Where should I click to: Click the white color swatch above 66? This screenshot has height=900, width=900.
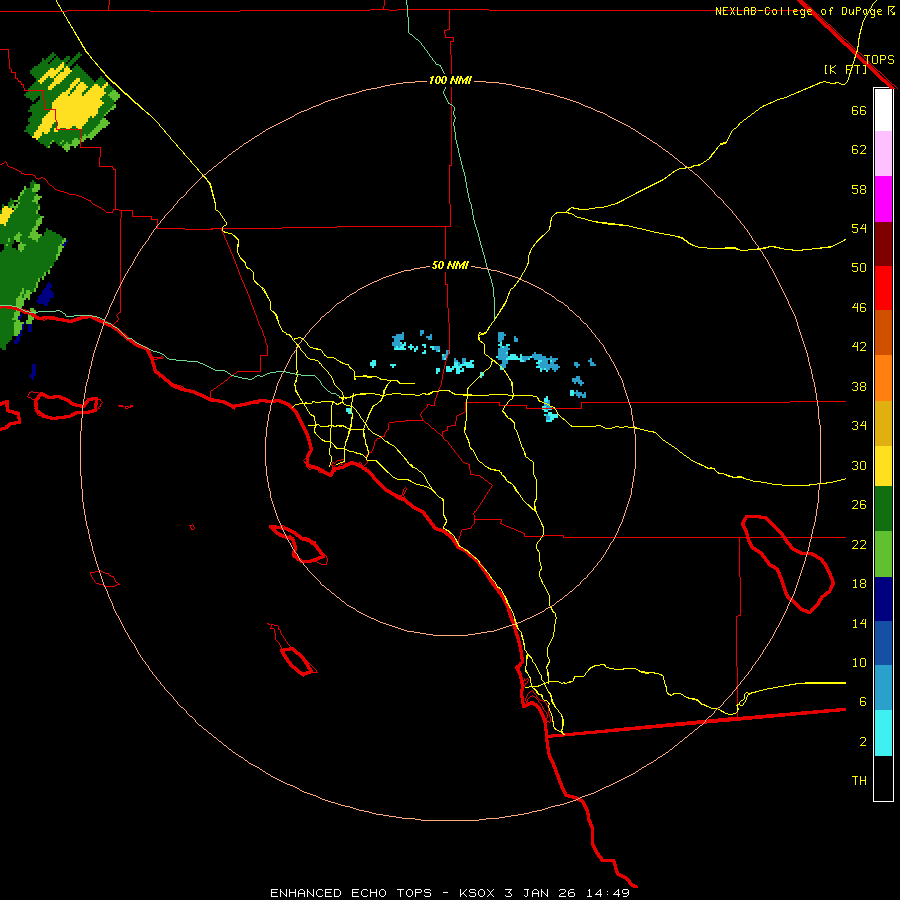coord(883,110)
